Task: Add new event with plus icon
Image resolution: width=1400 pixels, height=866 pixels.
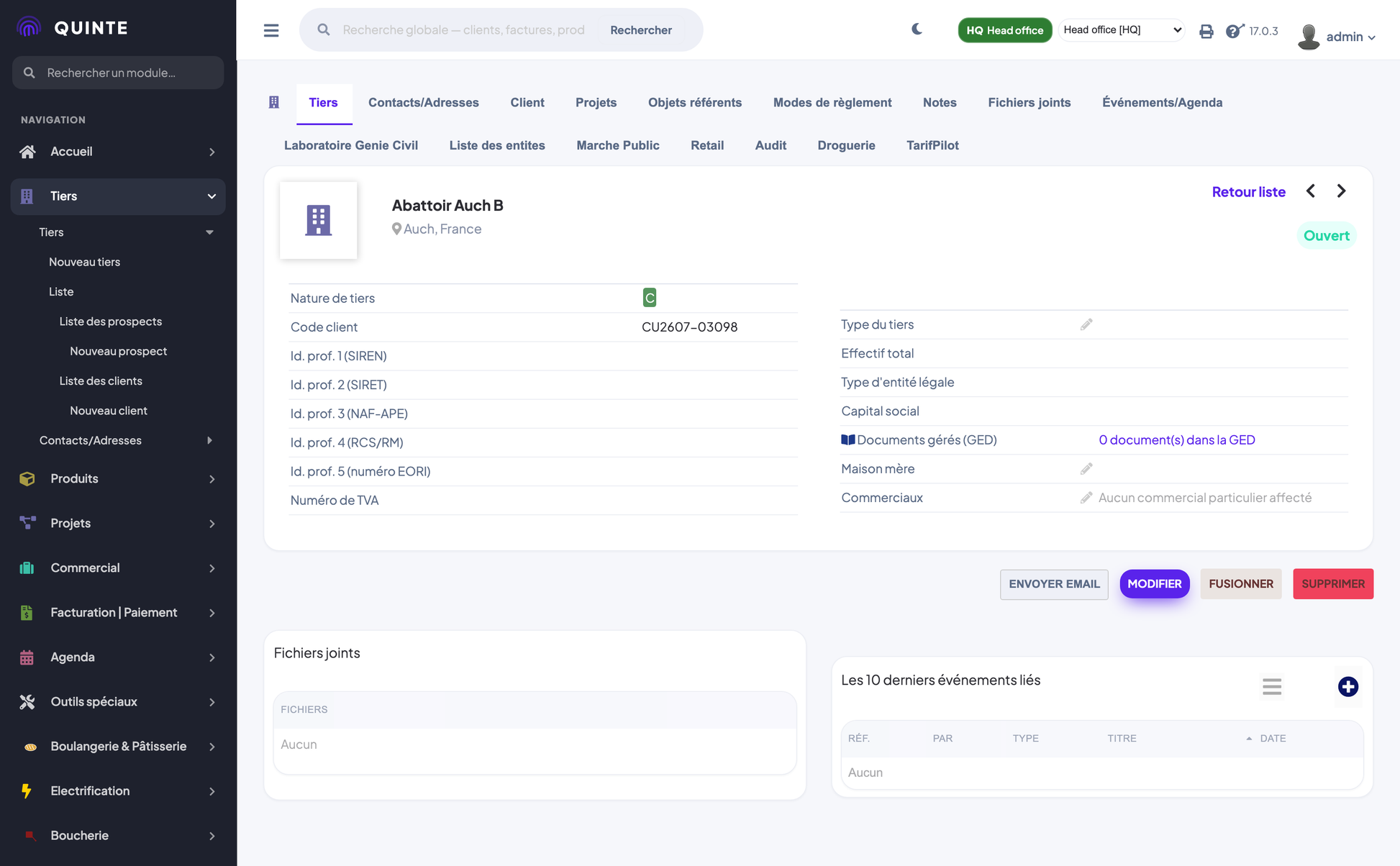Action: click(x=1348, y=686)
